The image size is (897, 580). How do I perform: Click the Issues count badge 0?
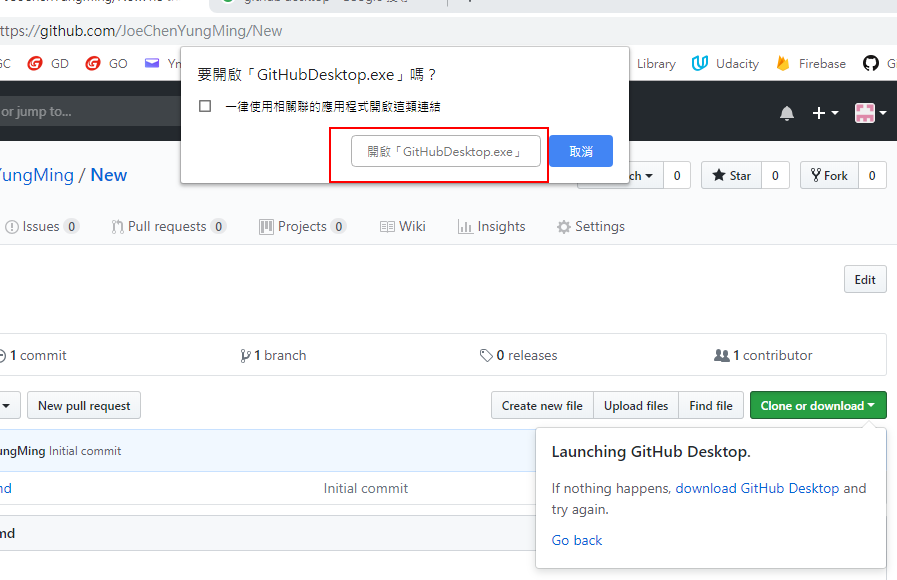click(71, 227)
